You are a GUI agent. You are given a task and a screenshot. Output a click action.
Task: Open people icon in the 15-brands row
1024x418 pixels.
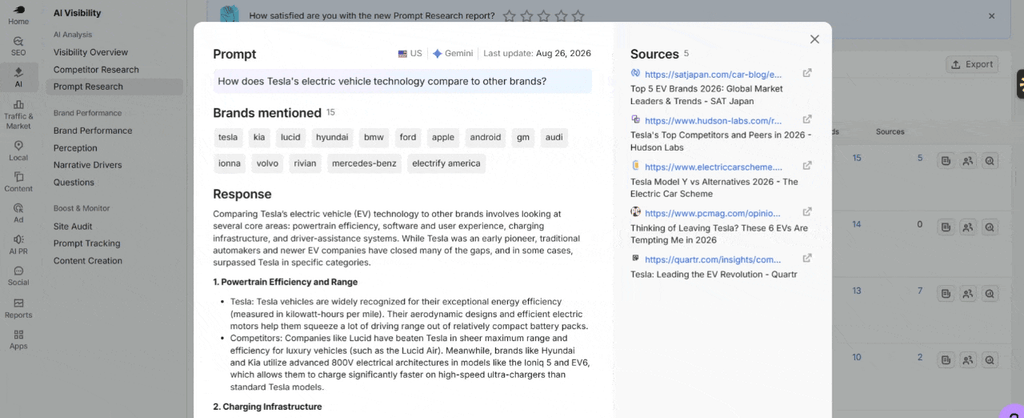coord(968,161)
